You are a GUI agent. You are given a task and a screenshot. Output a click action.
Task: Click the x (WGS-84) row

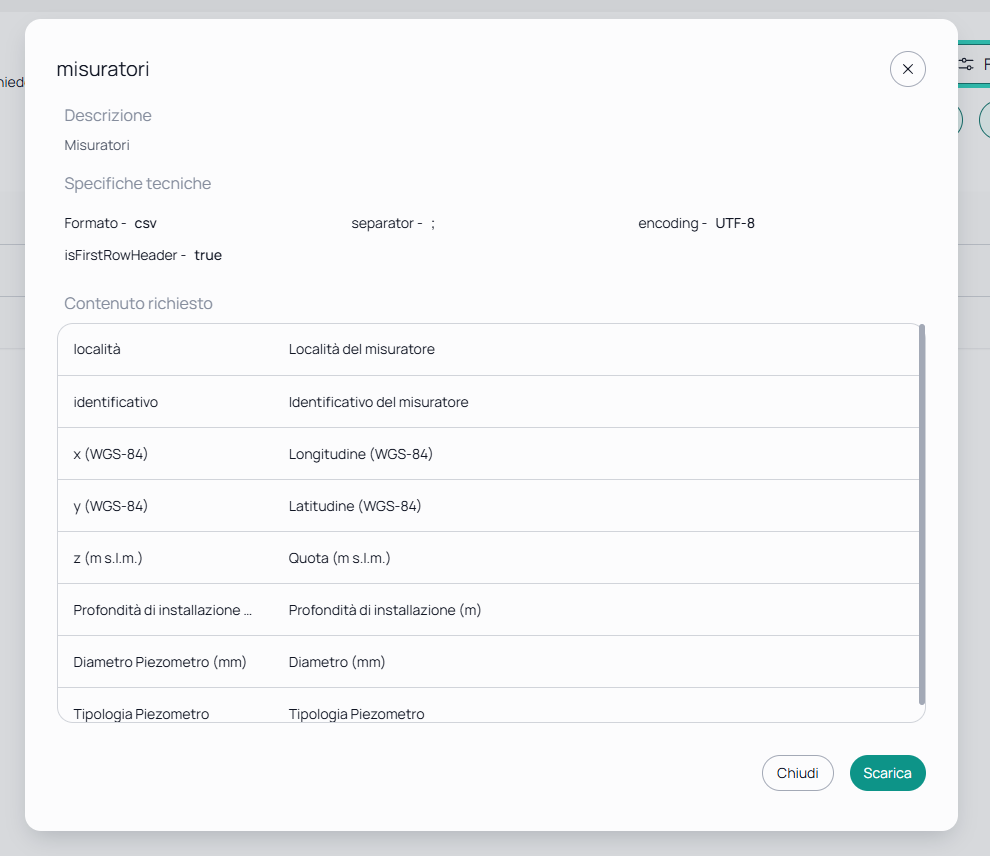click(x=488, y=454)
